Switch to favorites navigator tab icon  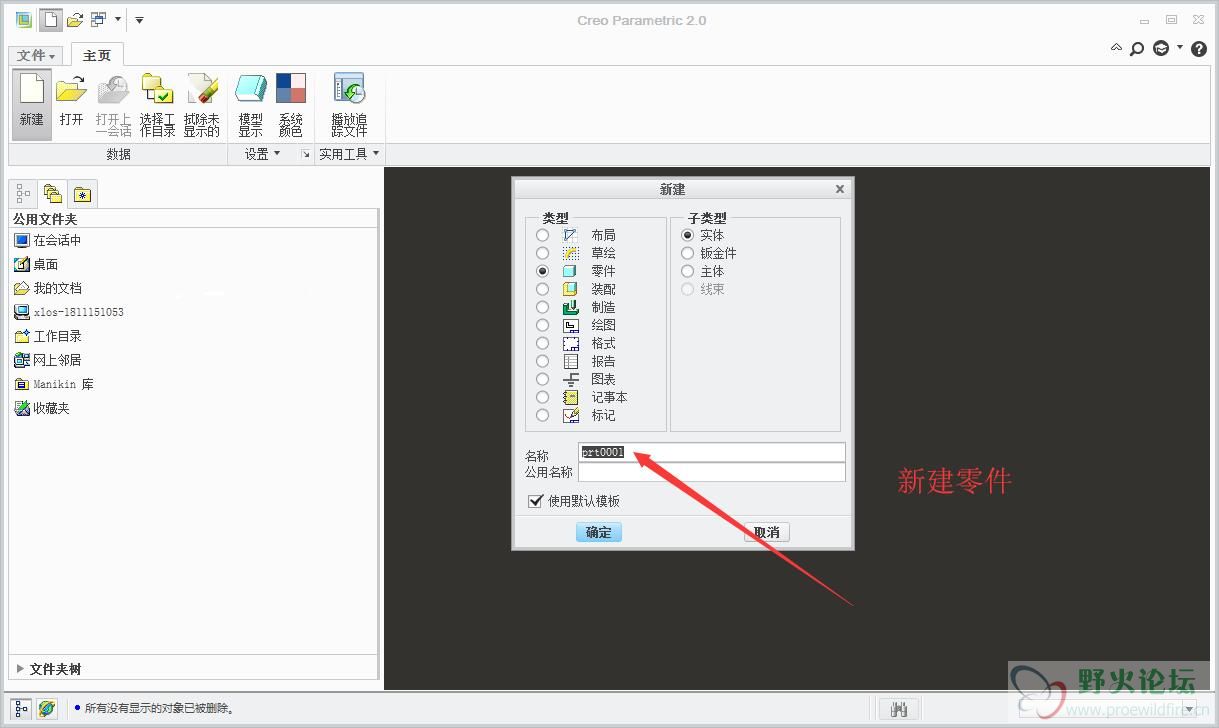(x=83, y=194)
